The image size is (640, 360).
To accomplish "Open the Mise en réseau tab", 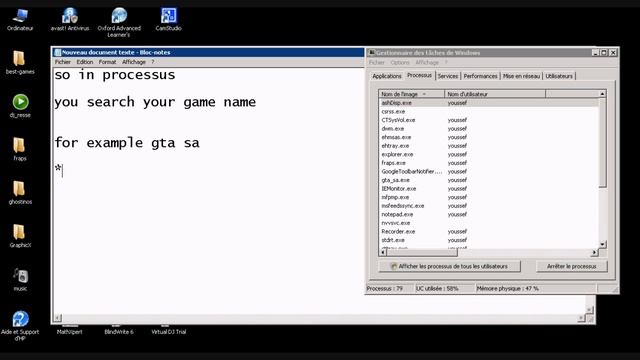I will pyautogui.click(x=521, y=76).
